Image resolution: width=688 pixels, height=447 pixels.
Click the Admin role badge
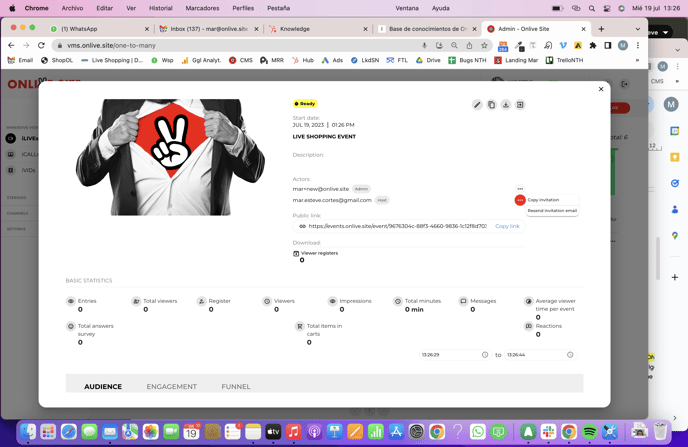point(362,189)
